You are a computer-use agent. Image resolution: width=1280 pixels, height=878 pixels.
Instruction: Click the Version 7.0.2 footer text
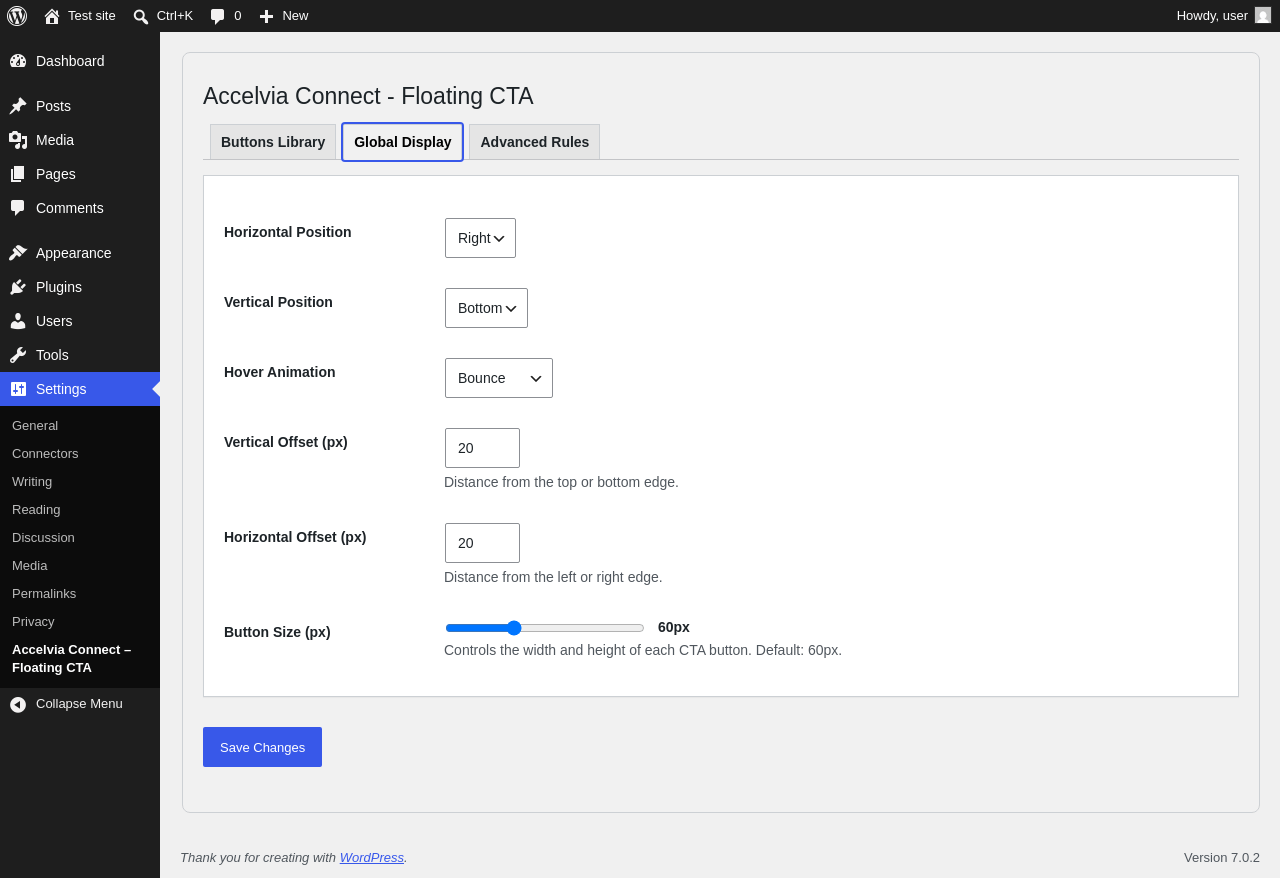coord(1222,857)
